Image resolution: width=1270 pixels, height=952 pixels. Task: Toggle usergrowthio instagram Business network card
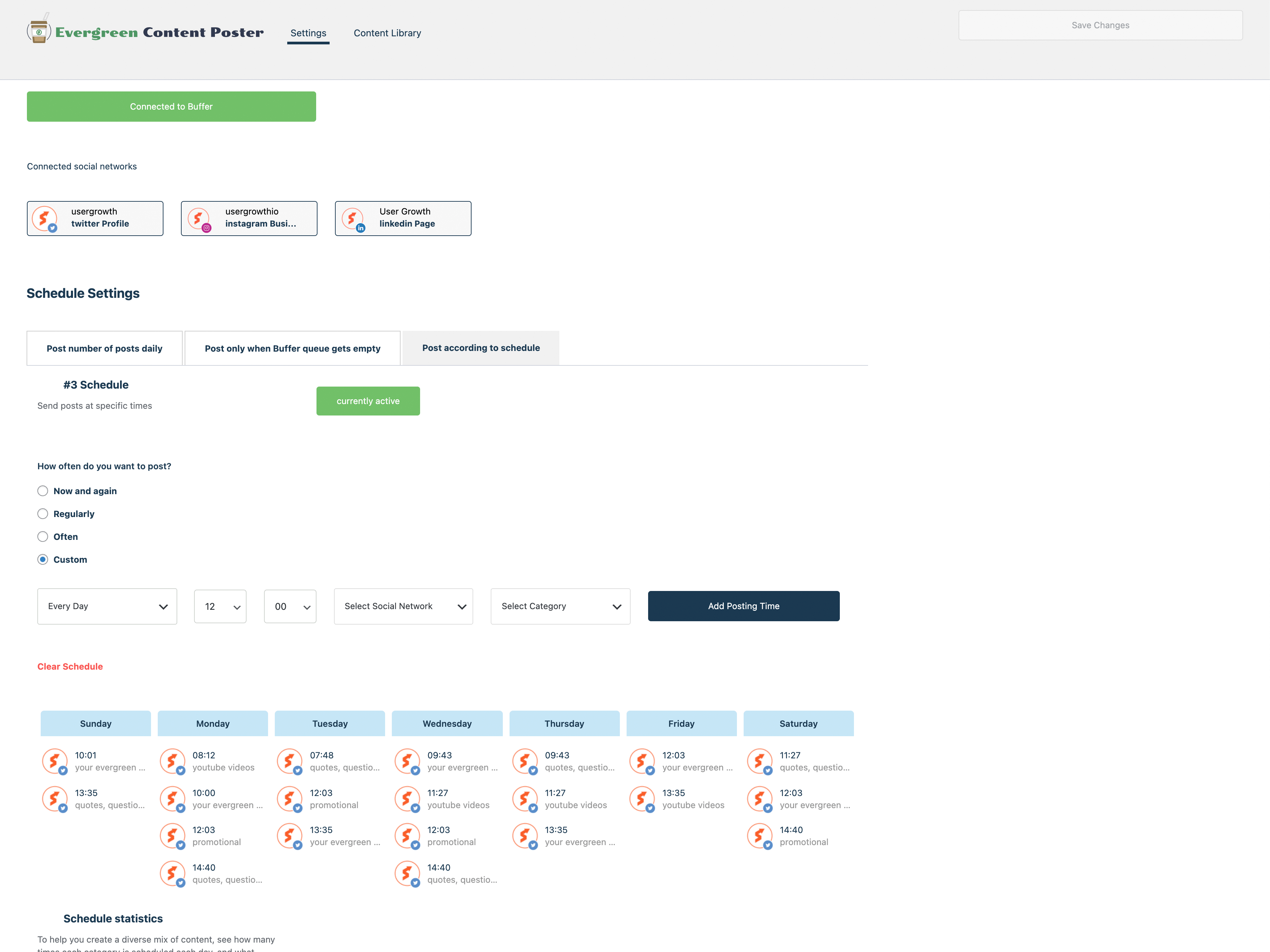pyautogui.click(x=249, y=218)
